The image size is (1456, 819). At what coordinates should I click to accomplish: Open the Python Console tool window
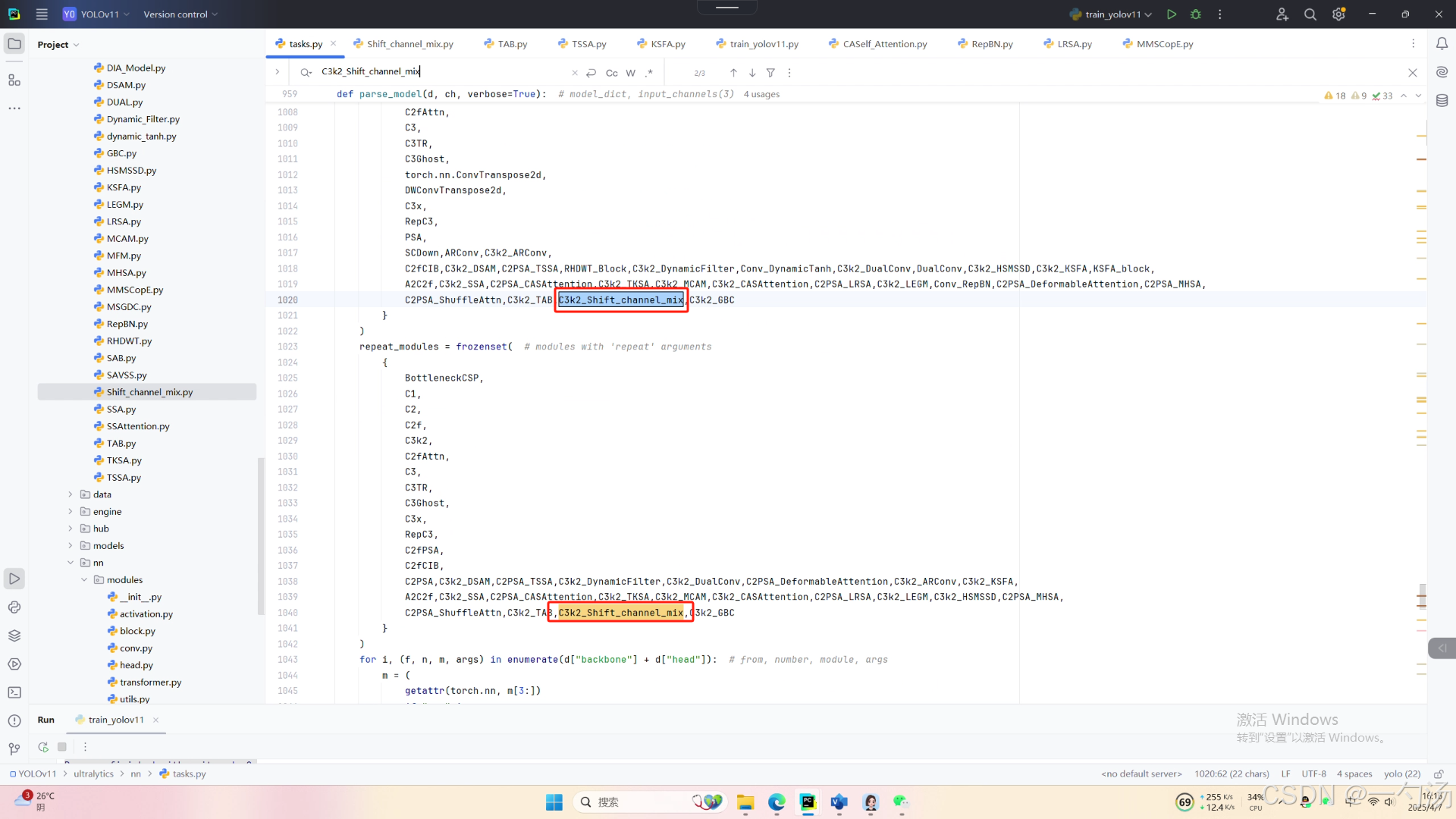14,607
